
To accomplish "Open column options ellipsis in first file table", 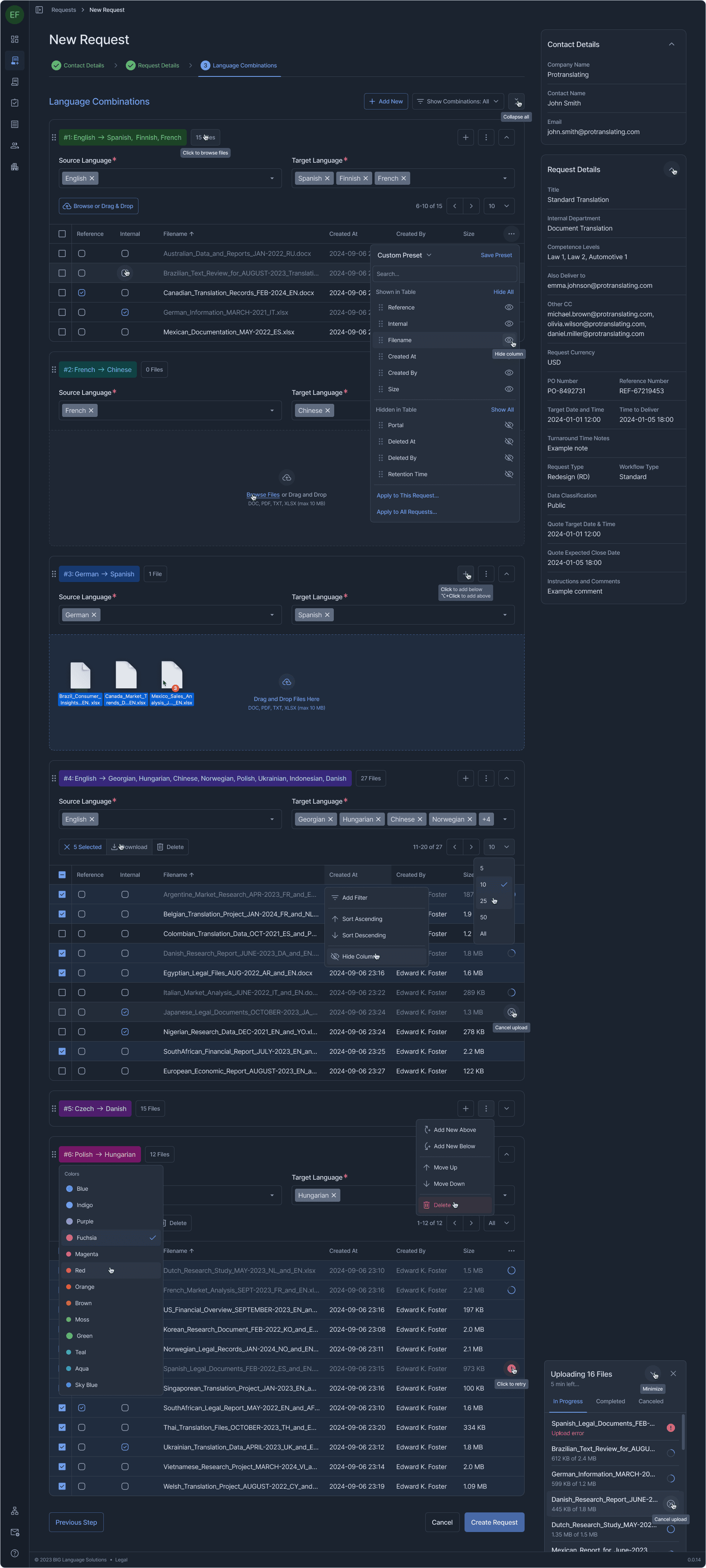I will [511, 234].
